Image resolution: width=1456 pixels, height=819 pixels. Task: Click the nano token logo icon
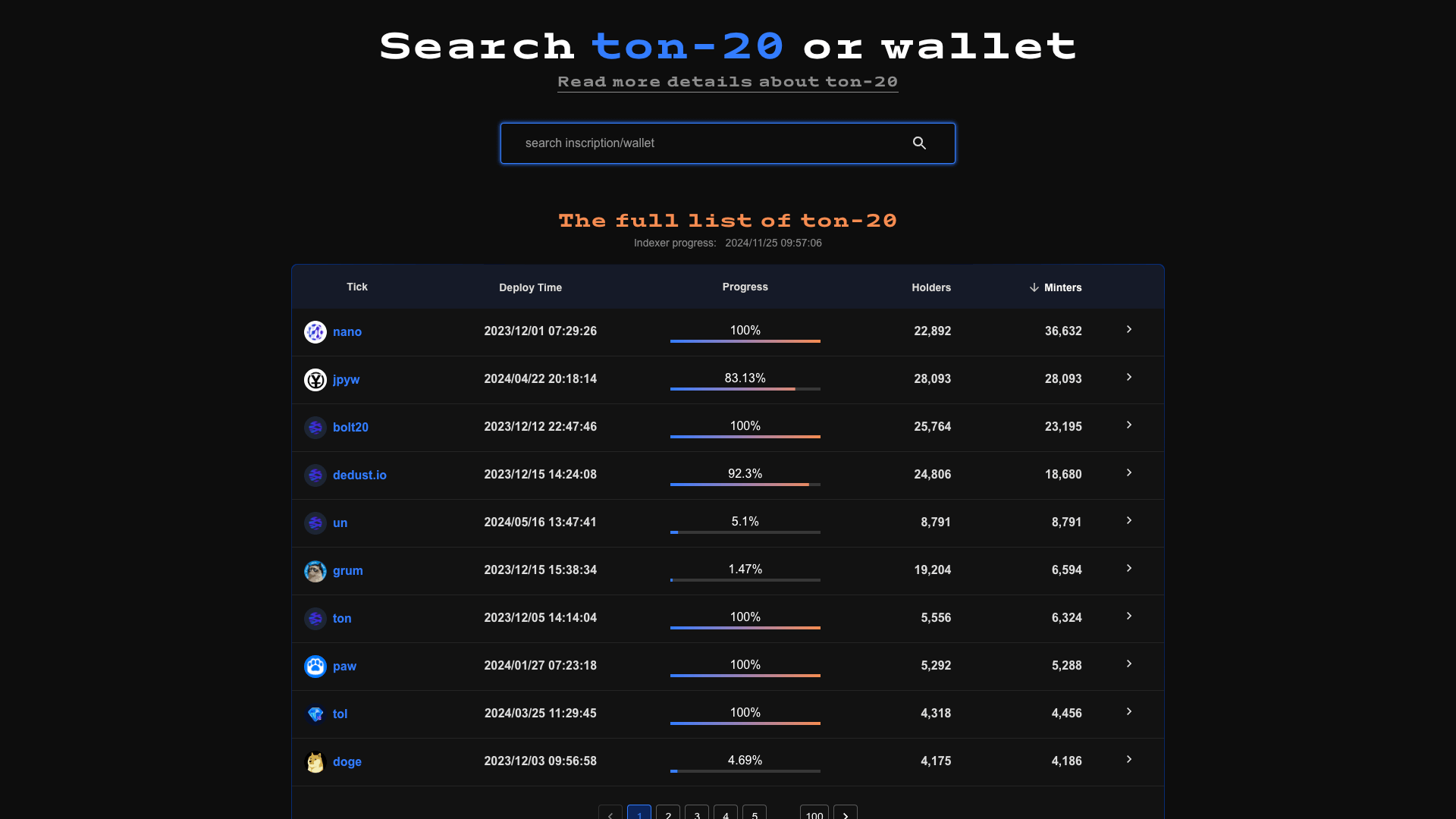(315, 332)
